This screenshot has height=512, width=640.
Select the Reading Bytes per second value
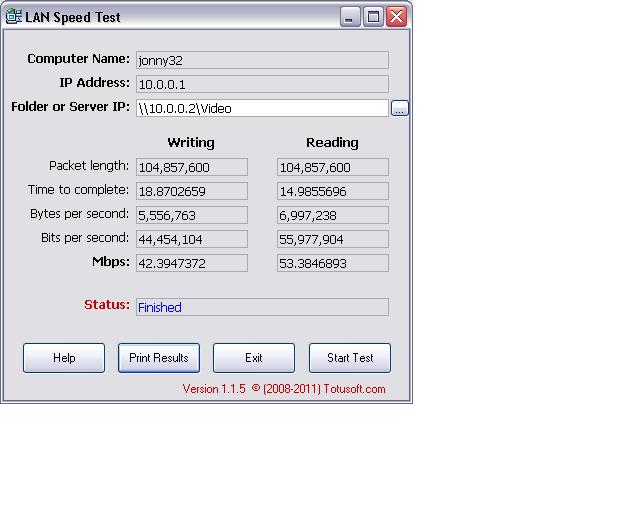point(332,215)
